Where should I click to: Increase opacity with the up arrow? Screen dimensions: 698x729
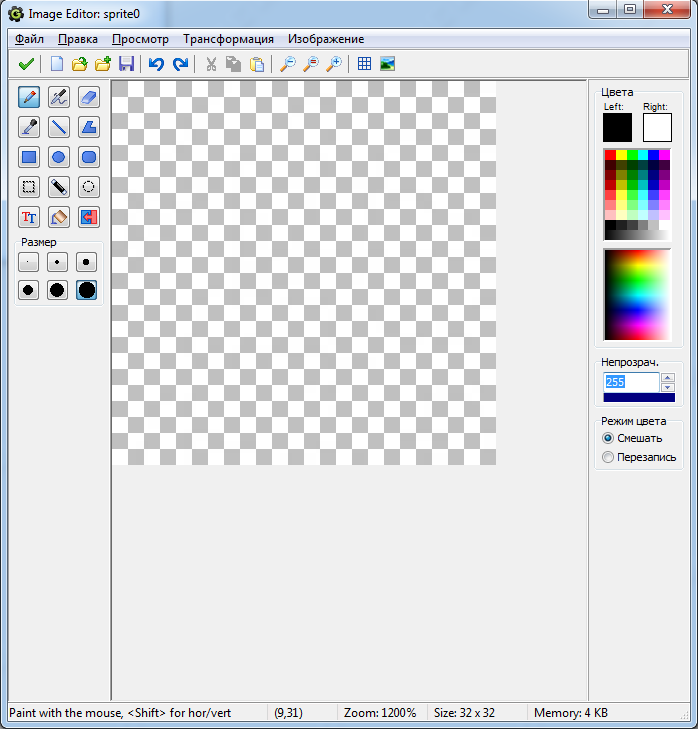668,378
